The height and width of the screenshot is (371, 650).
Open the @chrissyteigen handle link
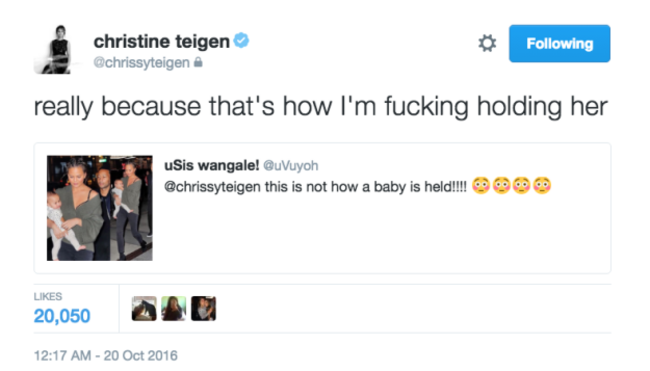click(x=141, y=63)
